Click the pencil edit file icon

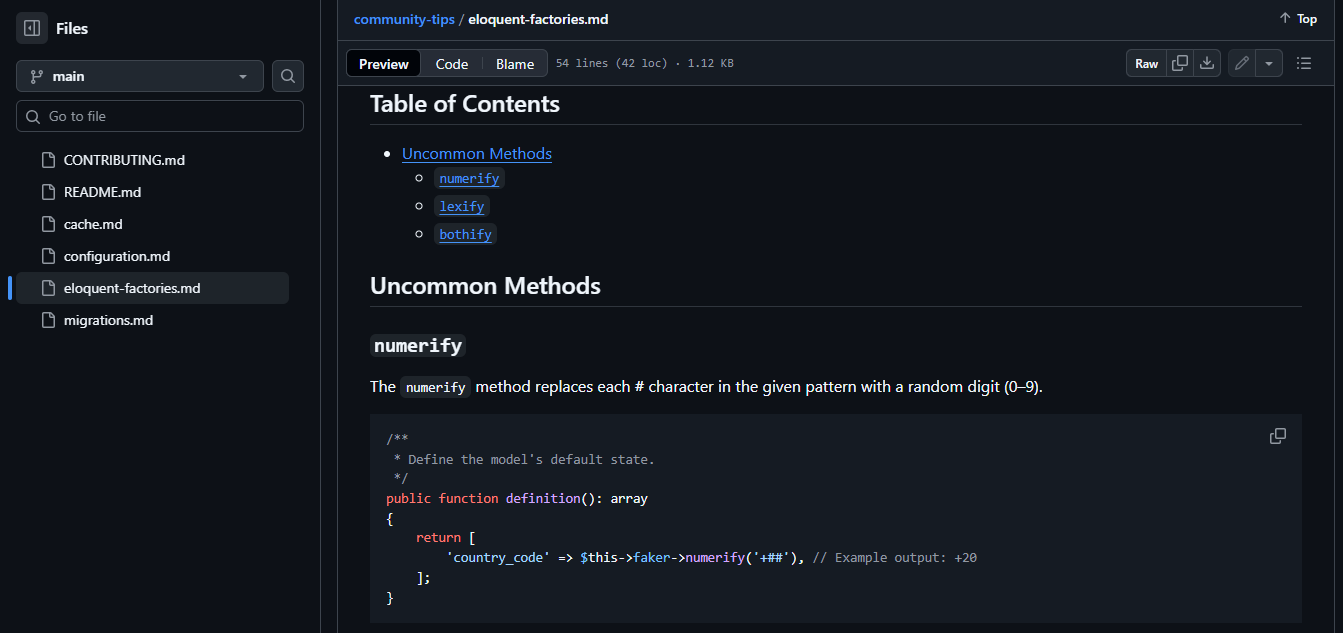tap(1242, 63)
